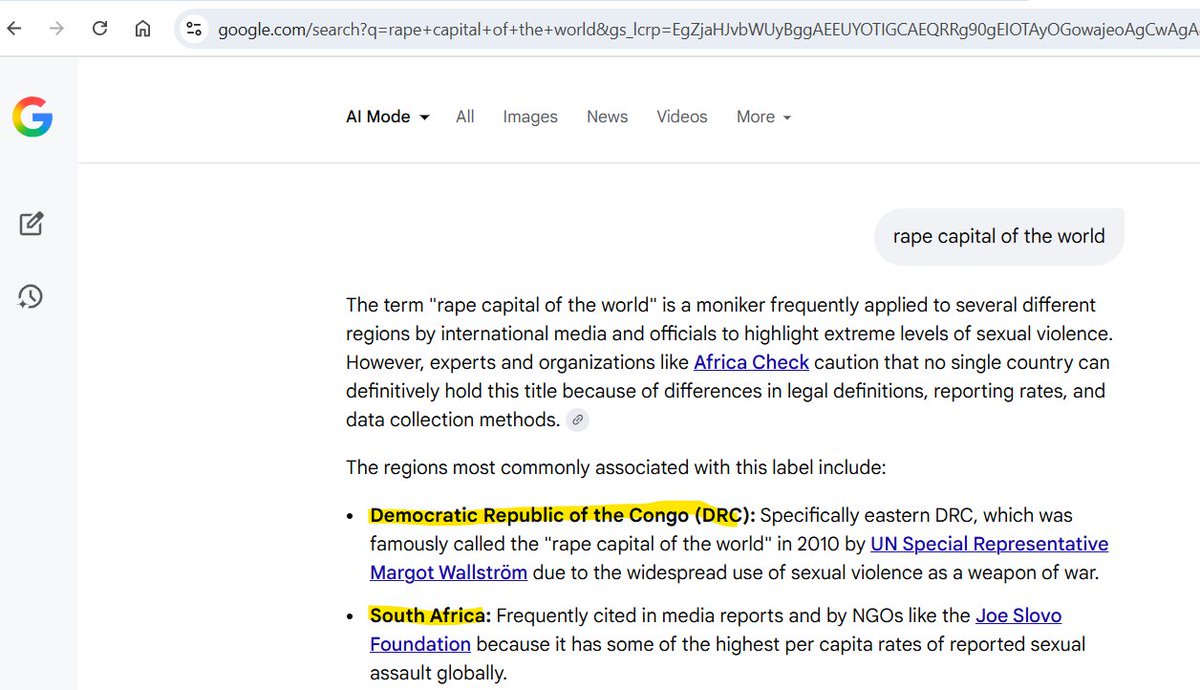Expand the More dropdown menu
Image resolution: width=1200 pixels, height=690 pixels.
(x=764, y=117)
